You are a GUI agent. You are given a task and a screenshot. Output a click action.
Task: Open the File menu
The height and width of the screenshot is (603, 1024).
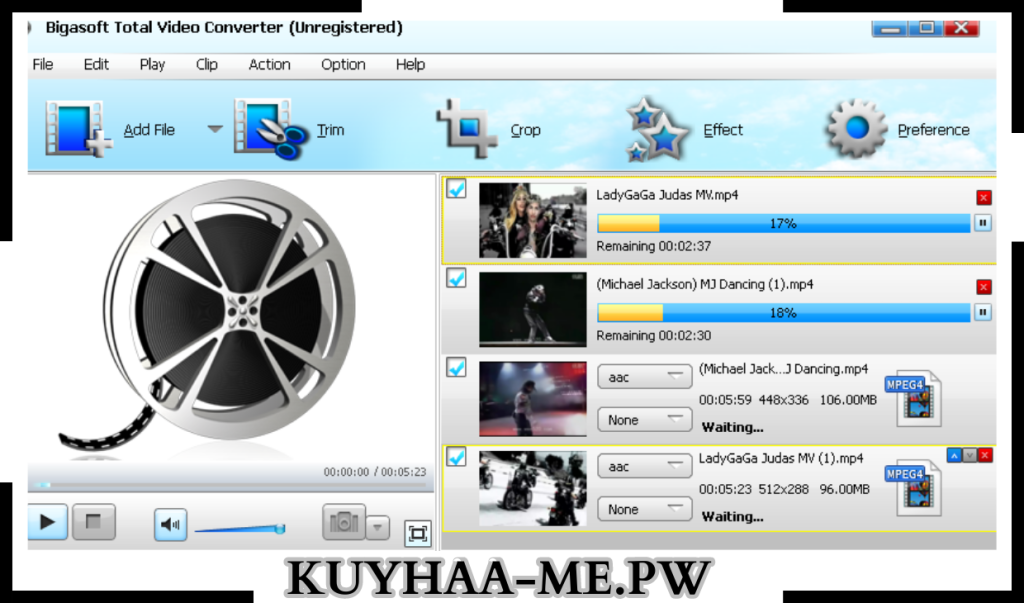(42, 64)
